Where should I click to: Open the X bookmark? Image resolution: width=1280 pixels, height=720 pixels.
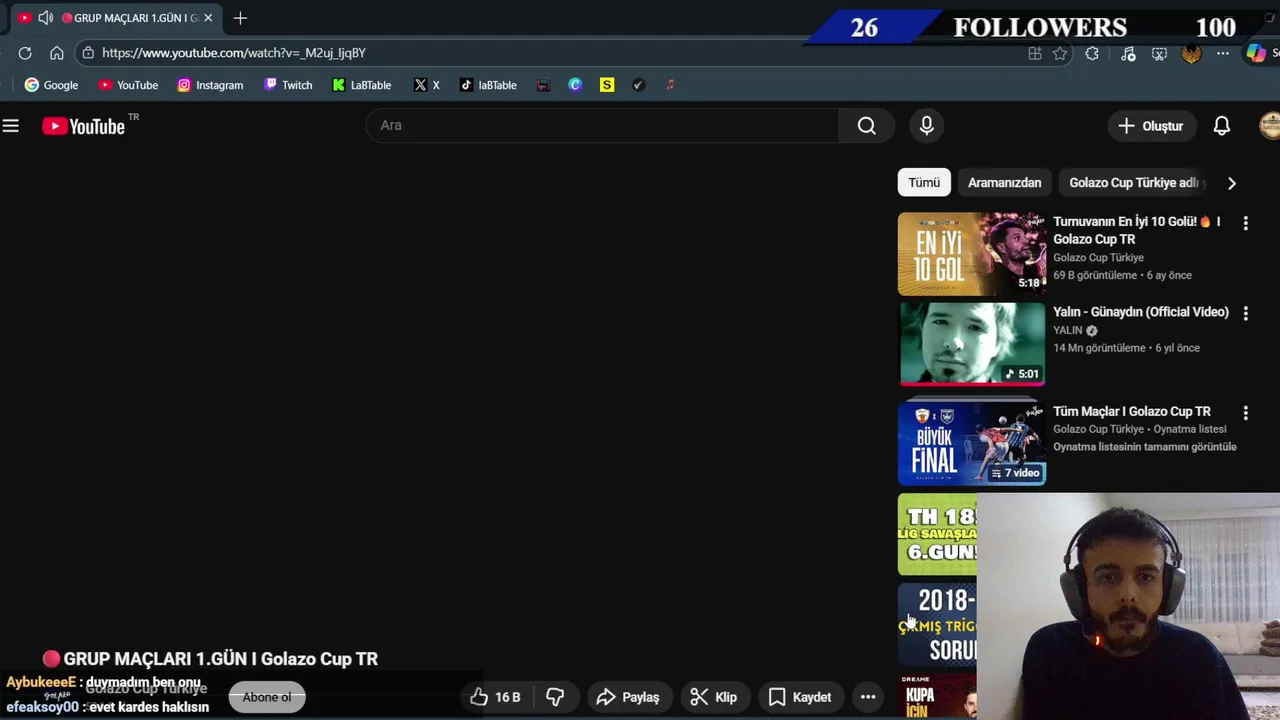coord(427,85)
